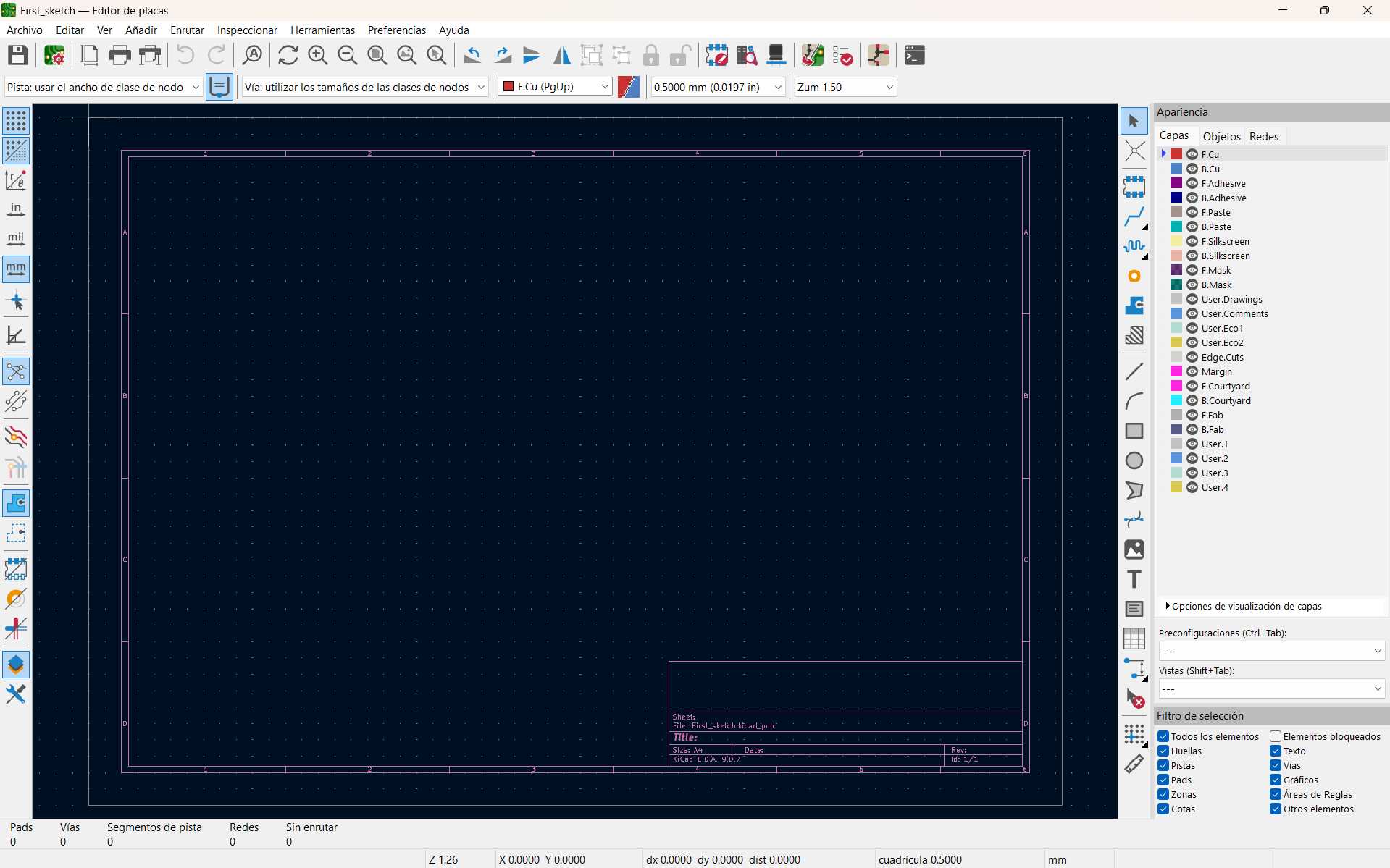This screenshot has height=868, width=1390.
Task: Click the Save button
Action: click(x=18, y=55)
